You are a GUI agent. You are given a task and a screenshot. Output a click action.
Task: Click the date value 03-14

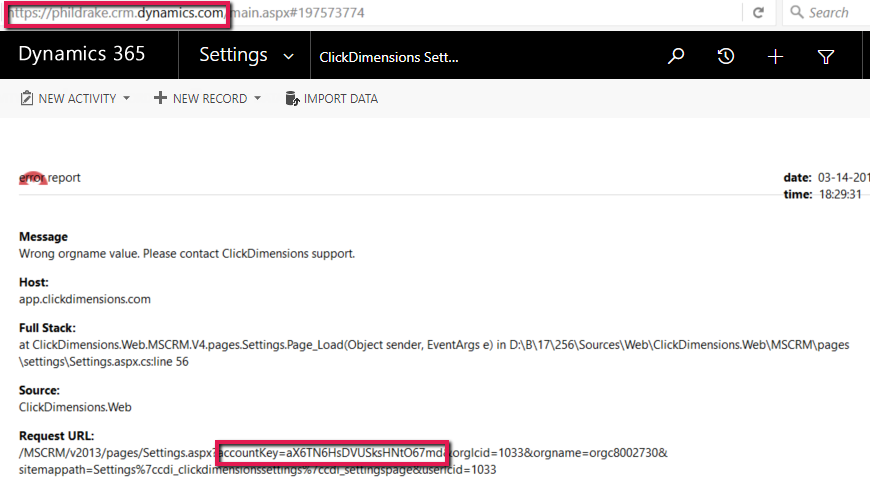click(843, 178)
